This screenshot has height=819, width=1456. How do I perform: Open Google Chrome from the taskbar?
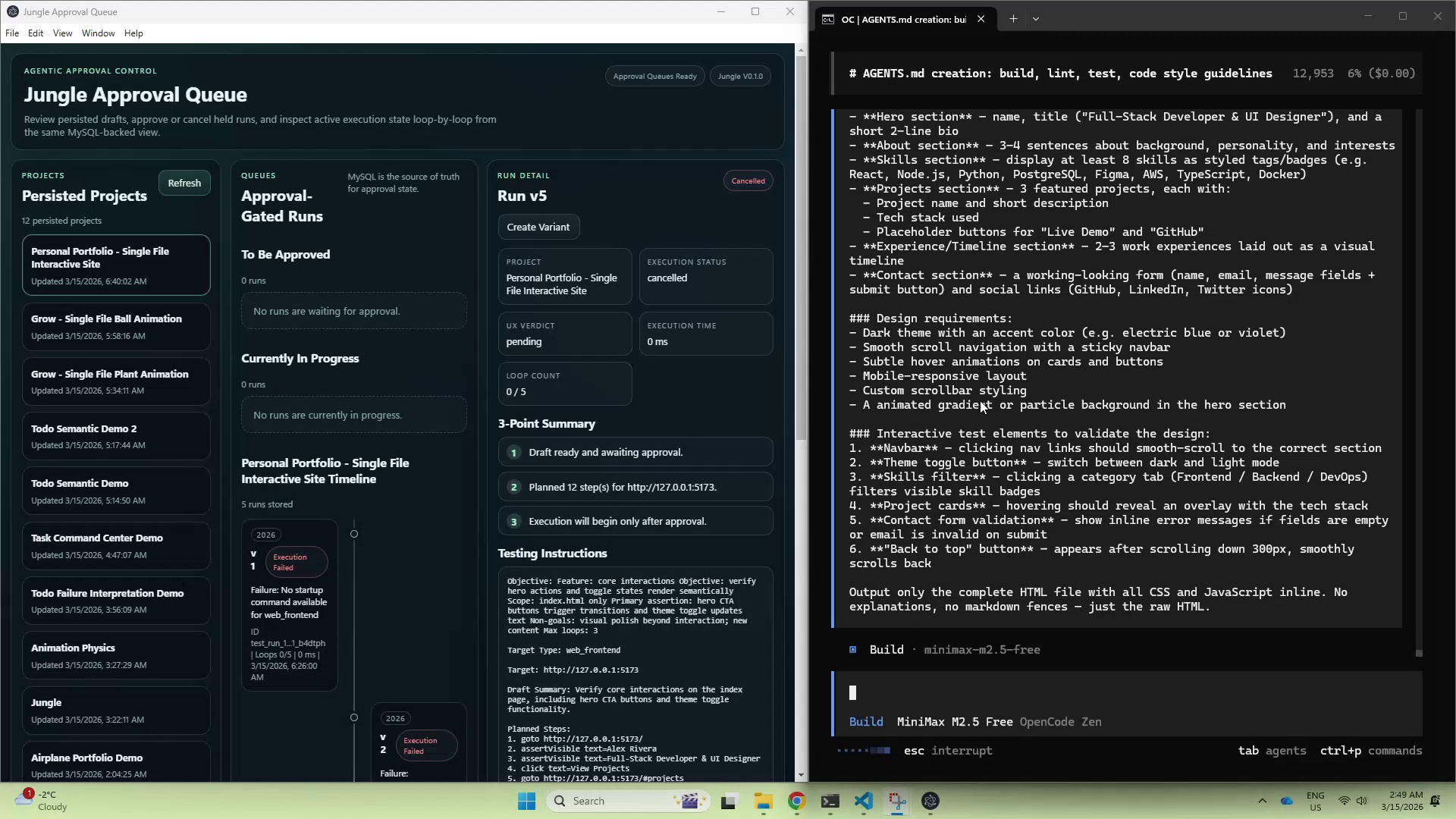point(796,802)
